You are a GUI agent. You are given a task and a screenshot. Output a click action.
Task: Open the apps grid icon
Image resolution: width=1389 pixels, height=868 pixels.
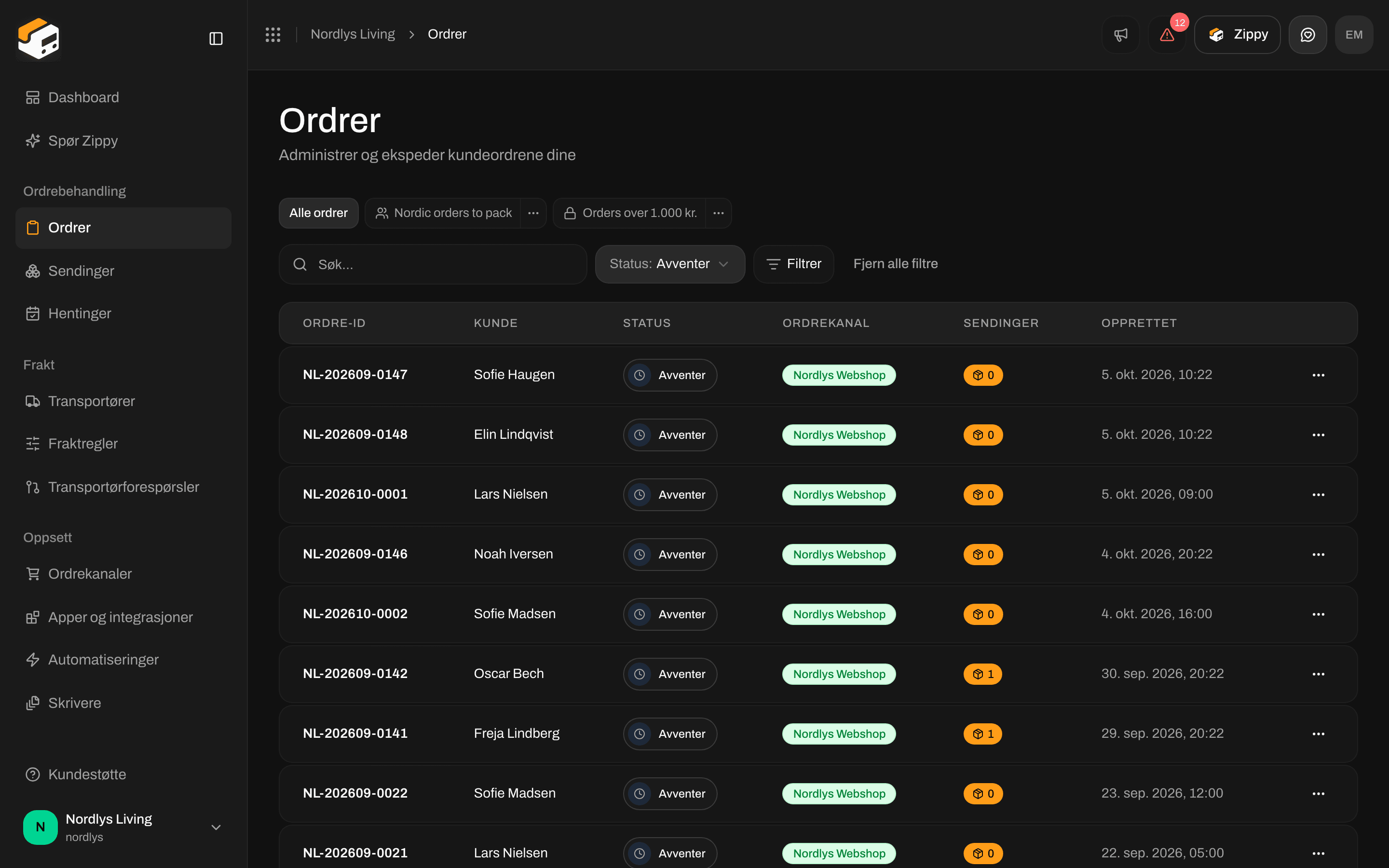click(272, 34)
